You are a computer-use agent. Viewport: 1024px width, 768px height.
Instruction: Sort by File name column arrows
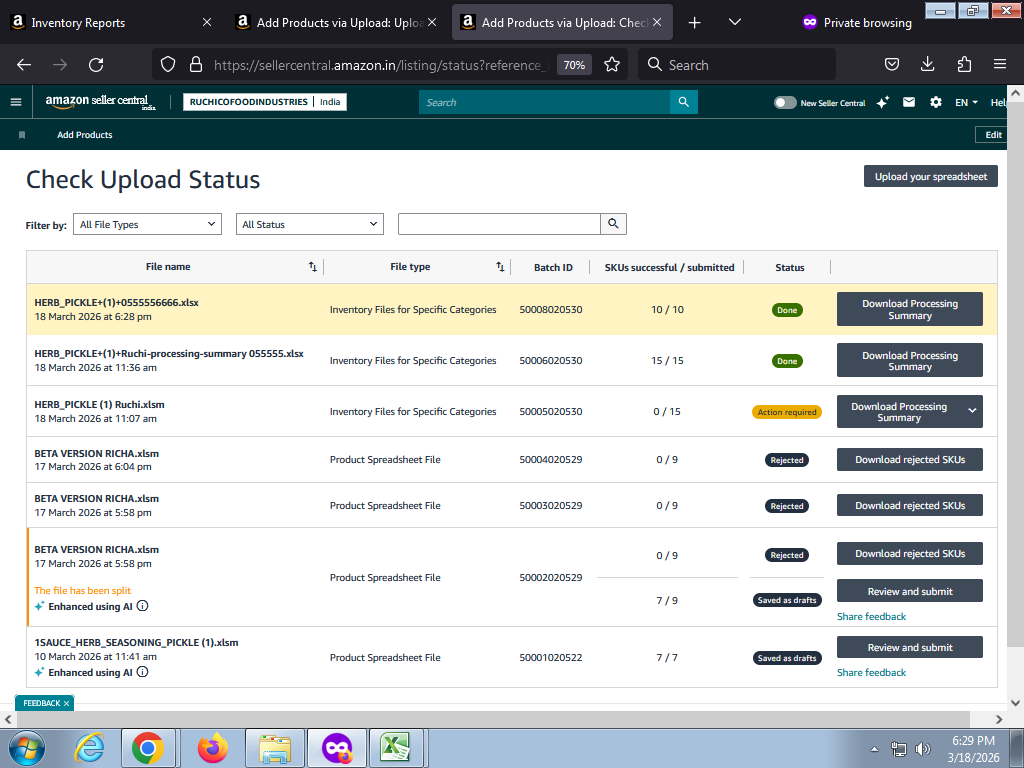(313, 266)
